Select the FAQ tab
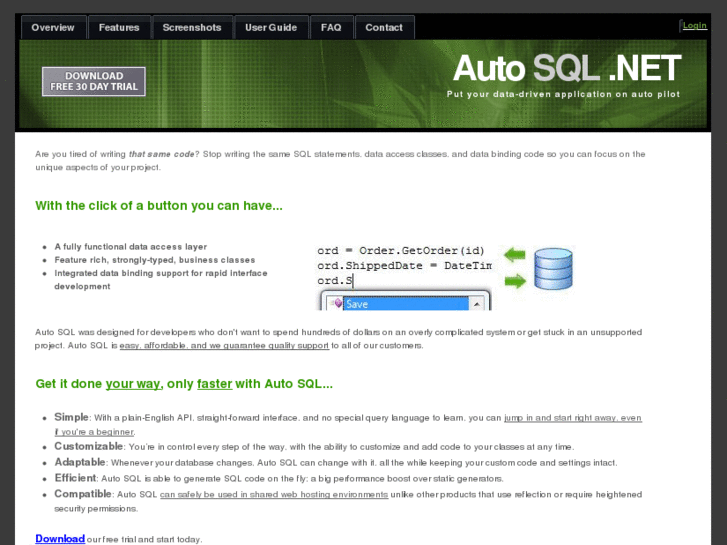The width and height of the screenshot is (727, 545). tap(331, 27)
